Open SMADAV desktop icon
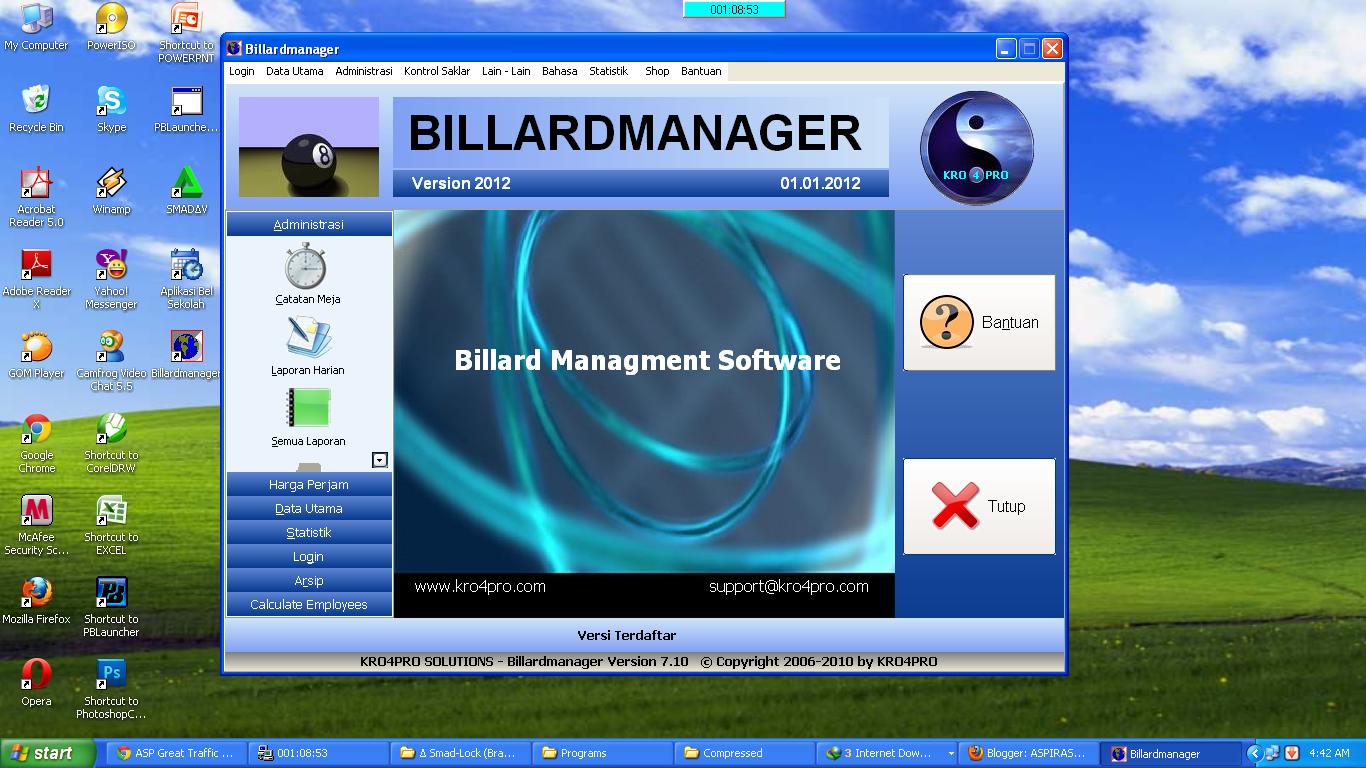Screen dimensions: 1366x768 [x=186, y=191]
